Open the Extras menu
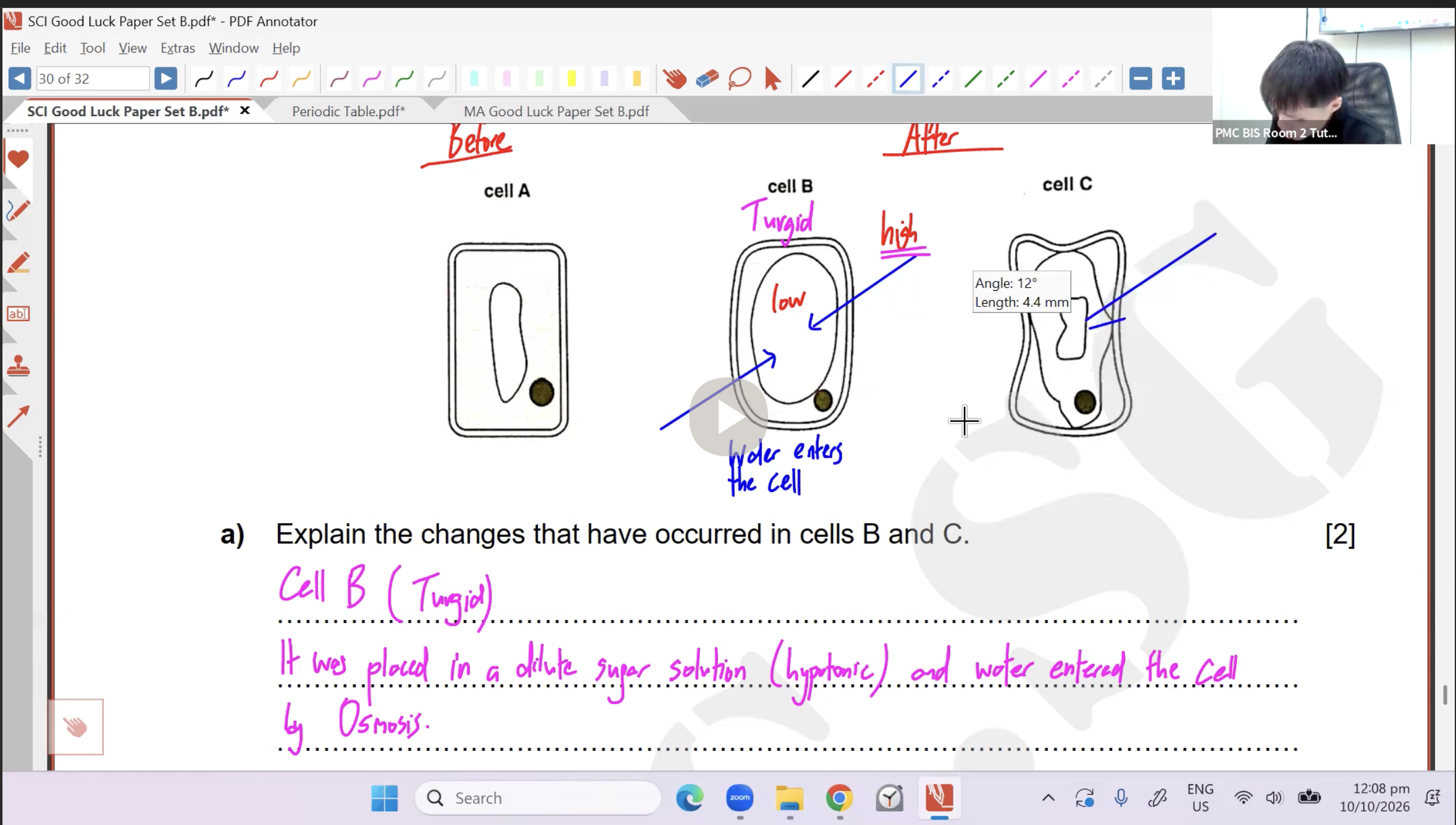 [x=177, y=48]
